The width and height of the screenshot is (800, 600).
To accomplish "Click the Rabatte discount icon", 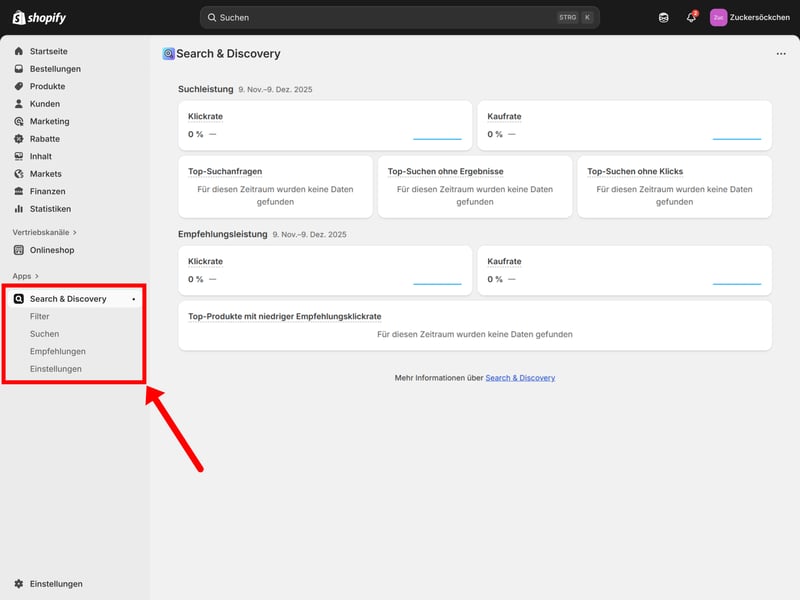I will [19, 139].
